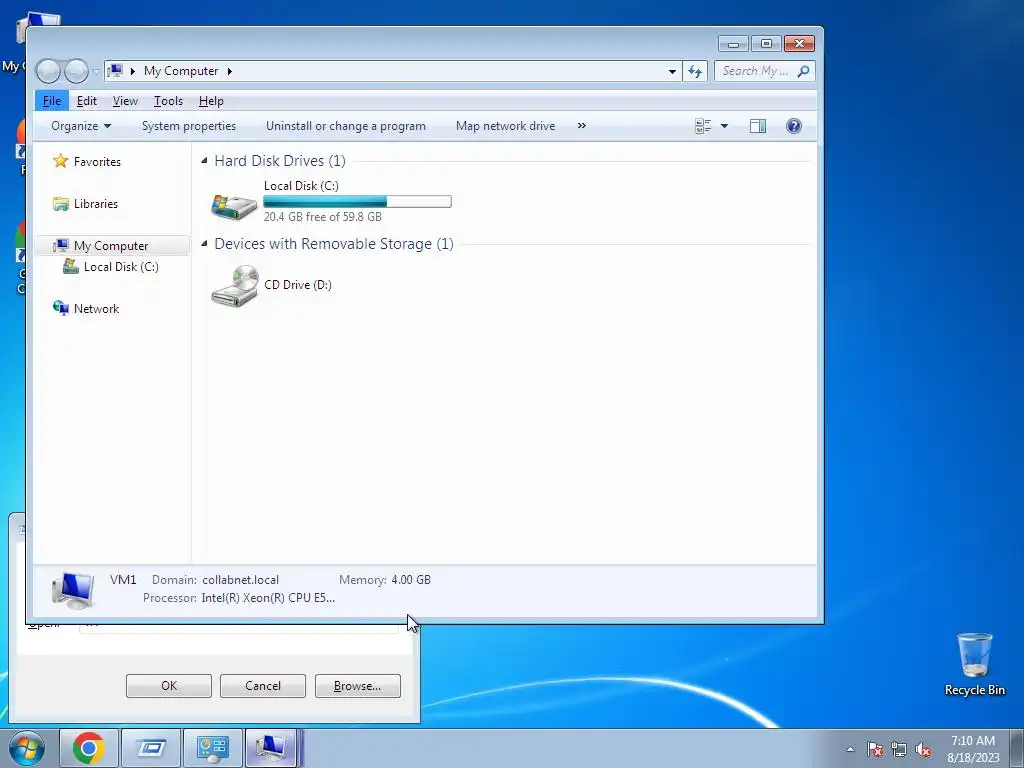Click Cancel in the Run dialog
This screenshot has width=1024, height=768.
263,686
